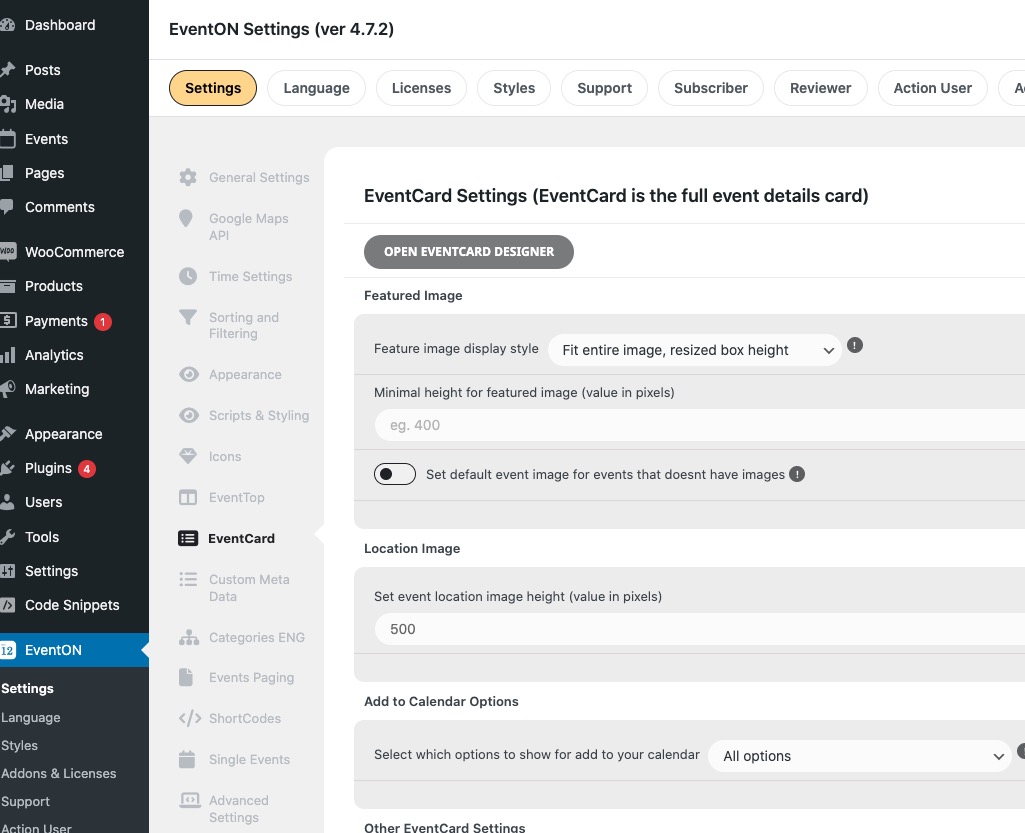Click the Users person icon

pos(7,502)
